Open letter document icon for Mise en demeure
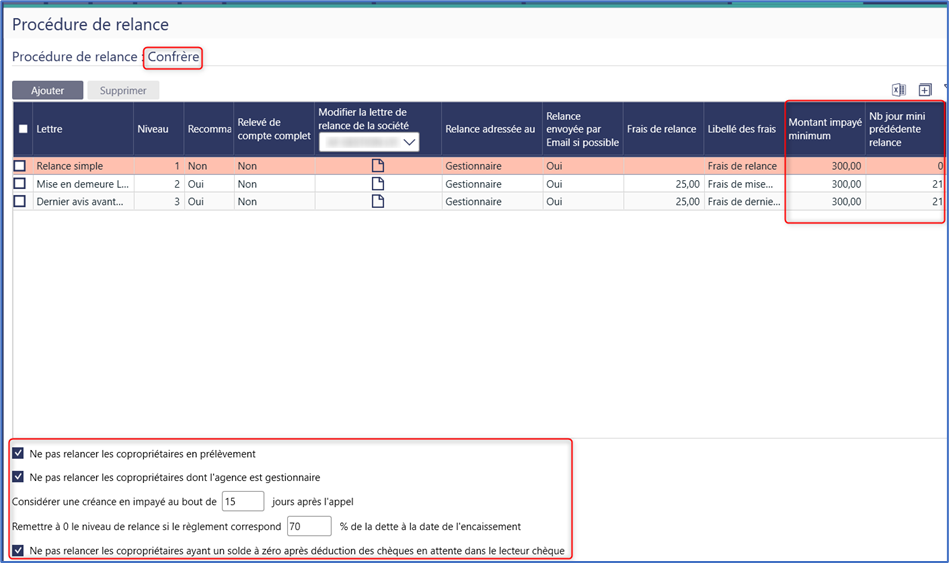 [x=378, y=183]
